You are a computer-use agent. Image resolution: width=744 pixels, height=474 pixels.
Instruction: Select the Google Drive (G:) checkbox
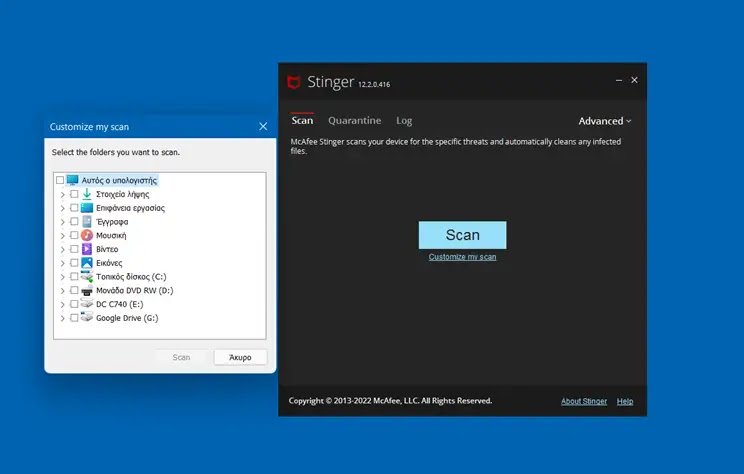74,318
